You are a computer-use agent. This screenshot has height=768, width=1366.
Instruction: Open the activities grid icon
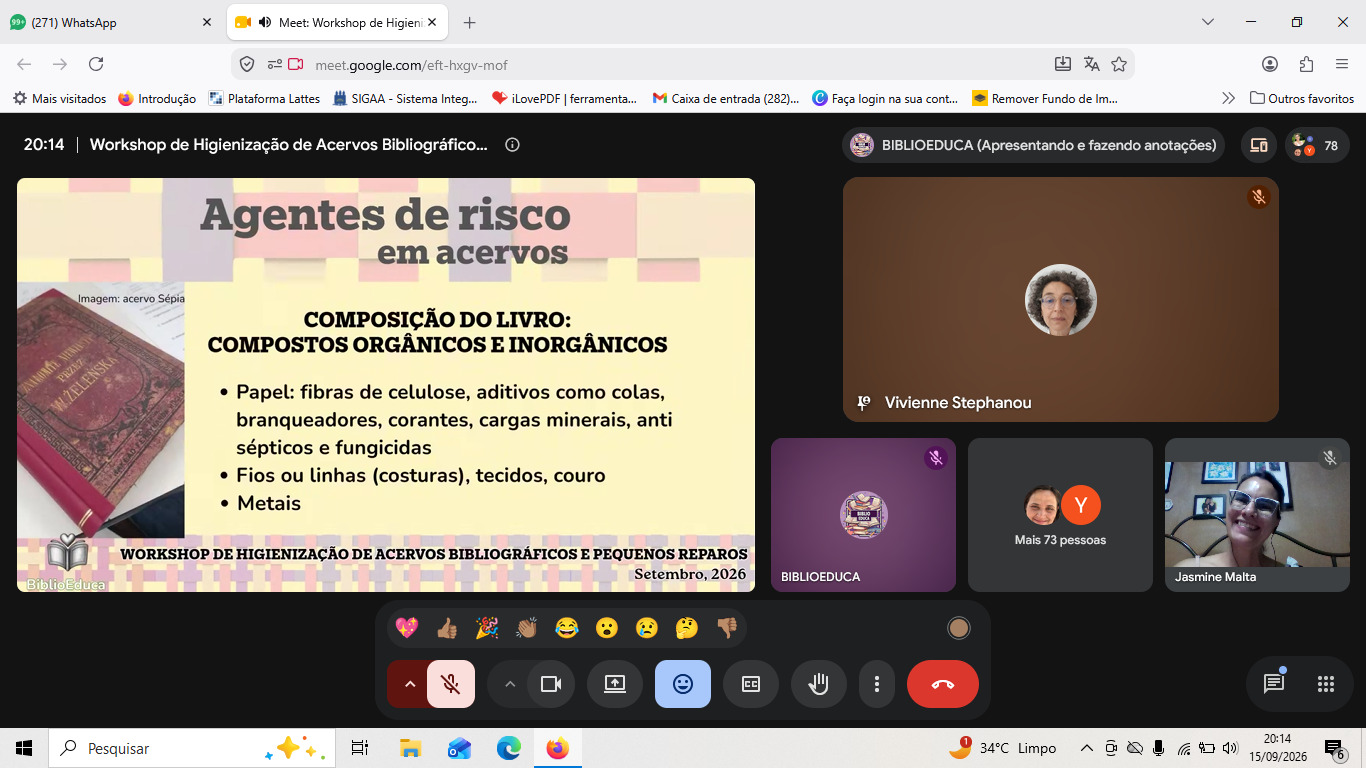1326,684
